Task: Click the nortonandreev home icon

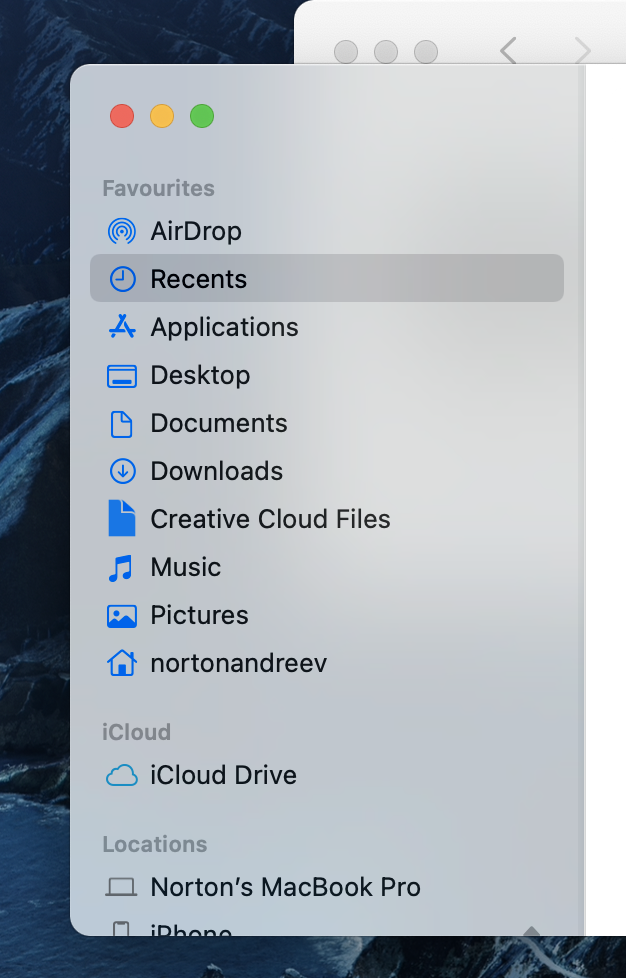Action: [122, 663]
